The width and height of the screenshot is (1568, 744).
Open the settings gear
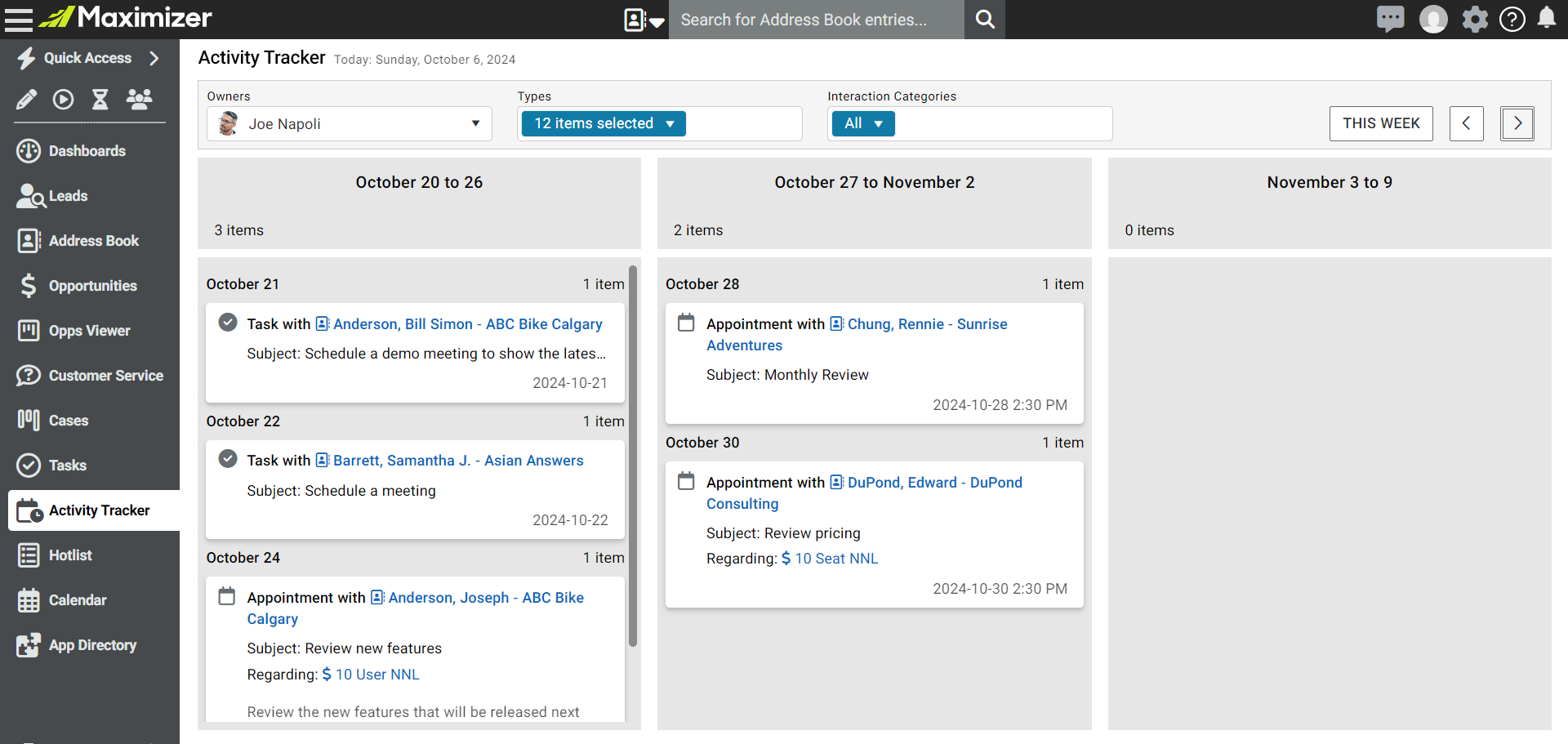tap(1475, 19)
